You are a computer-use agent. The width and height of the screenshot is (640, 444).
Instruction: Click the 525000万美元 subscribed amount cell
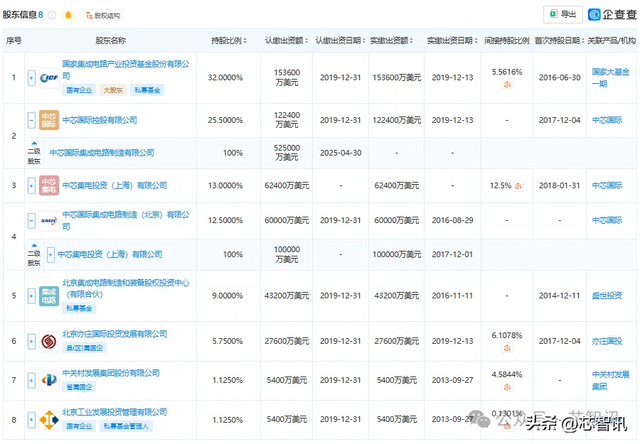[287, 153]
